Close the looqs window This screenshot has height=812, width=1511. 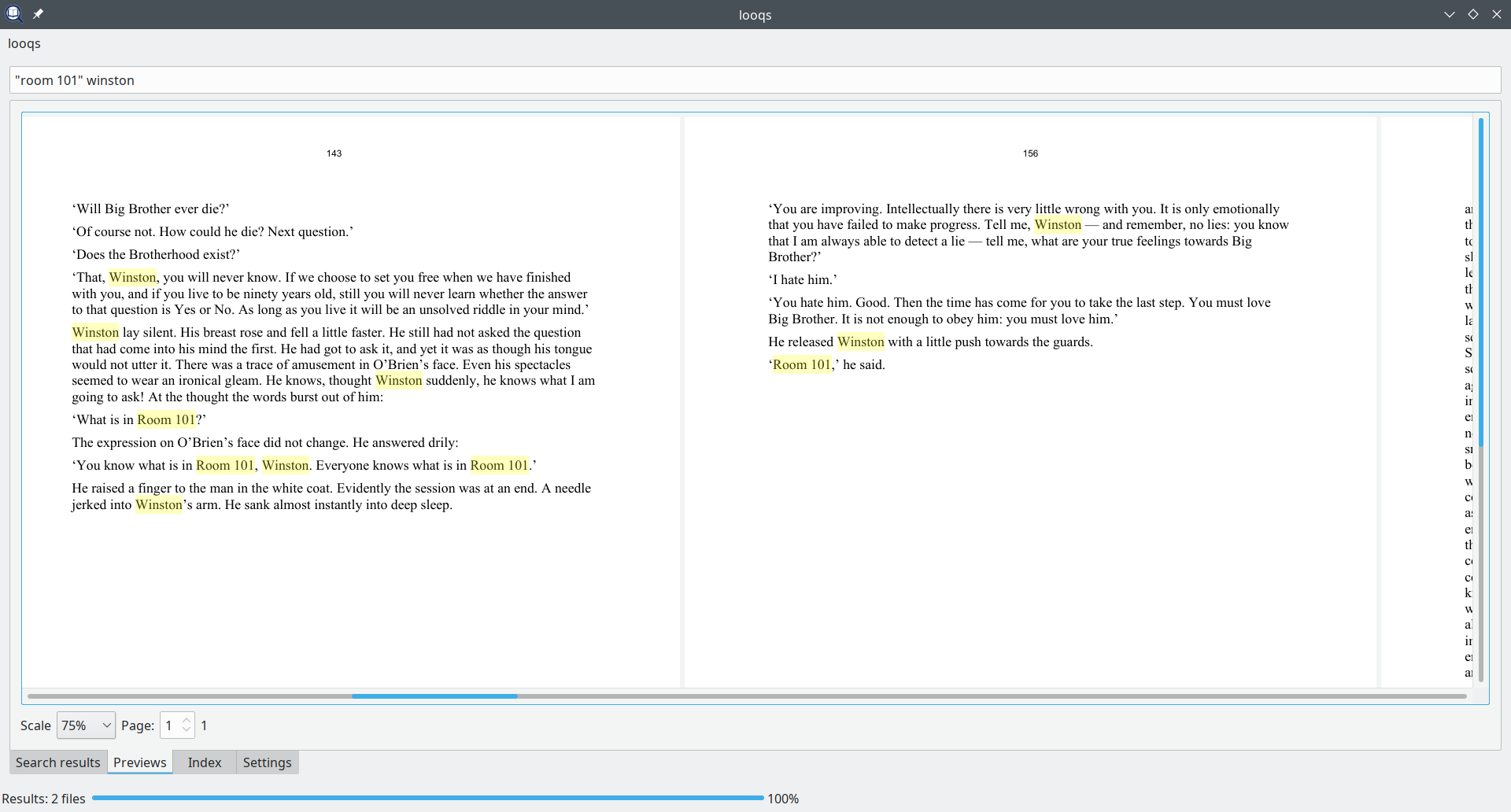click(x=1497, y=14)
